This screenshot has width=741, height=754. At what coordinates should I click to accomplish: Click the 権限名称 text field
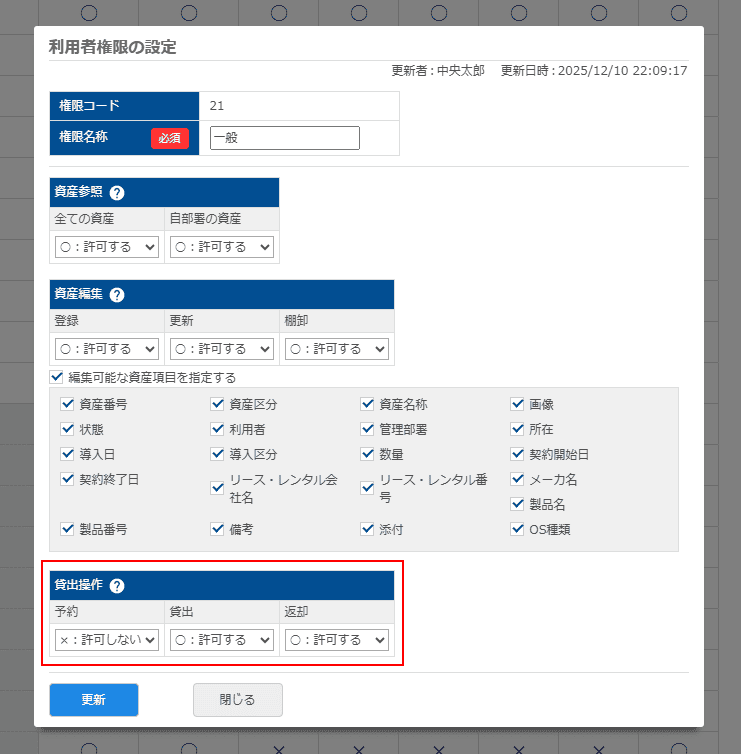[x=285, y=138]
